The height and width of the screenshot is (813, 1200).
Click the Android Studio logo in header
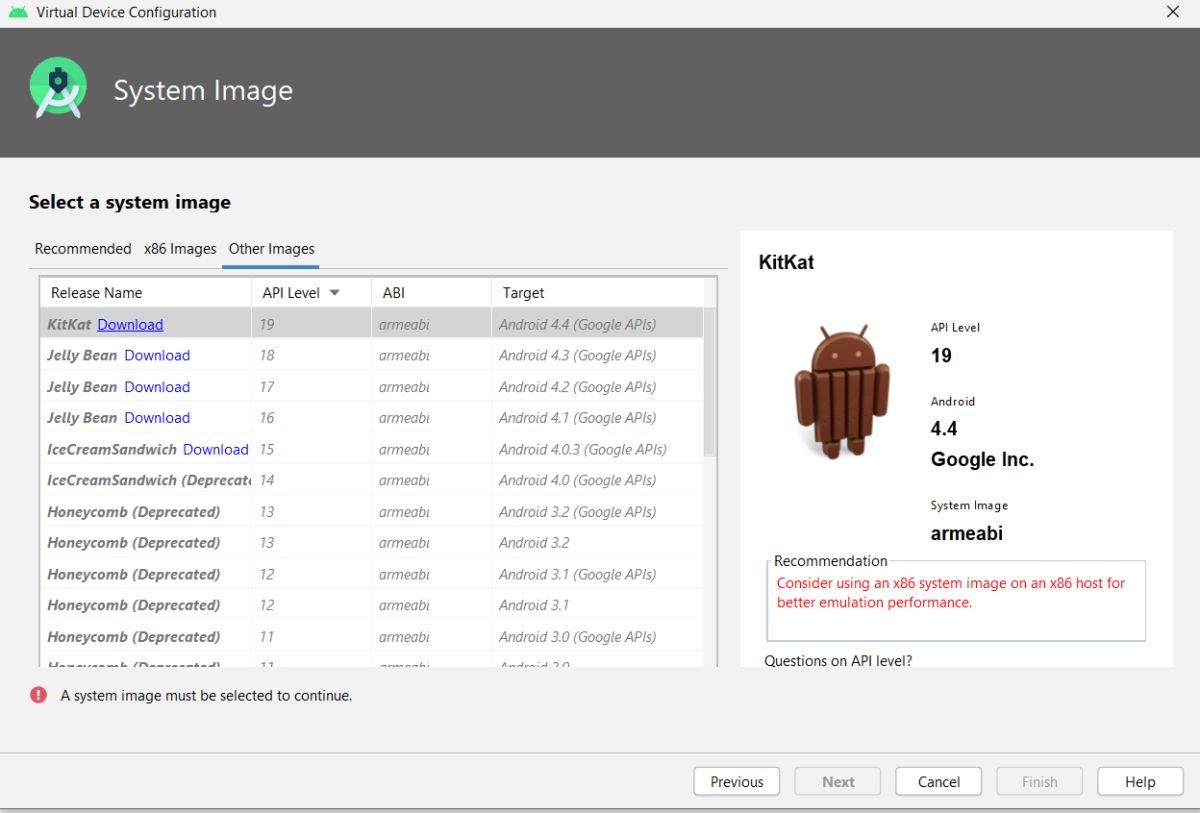click(x=58, y=88)
